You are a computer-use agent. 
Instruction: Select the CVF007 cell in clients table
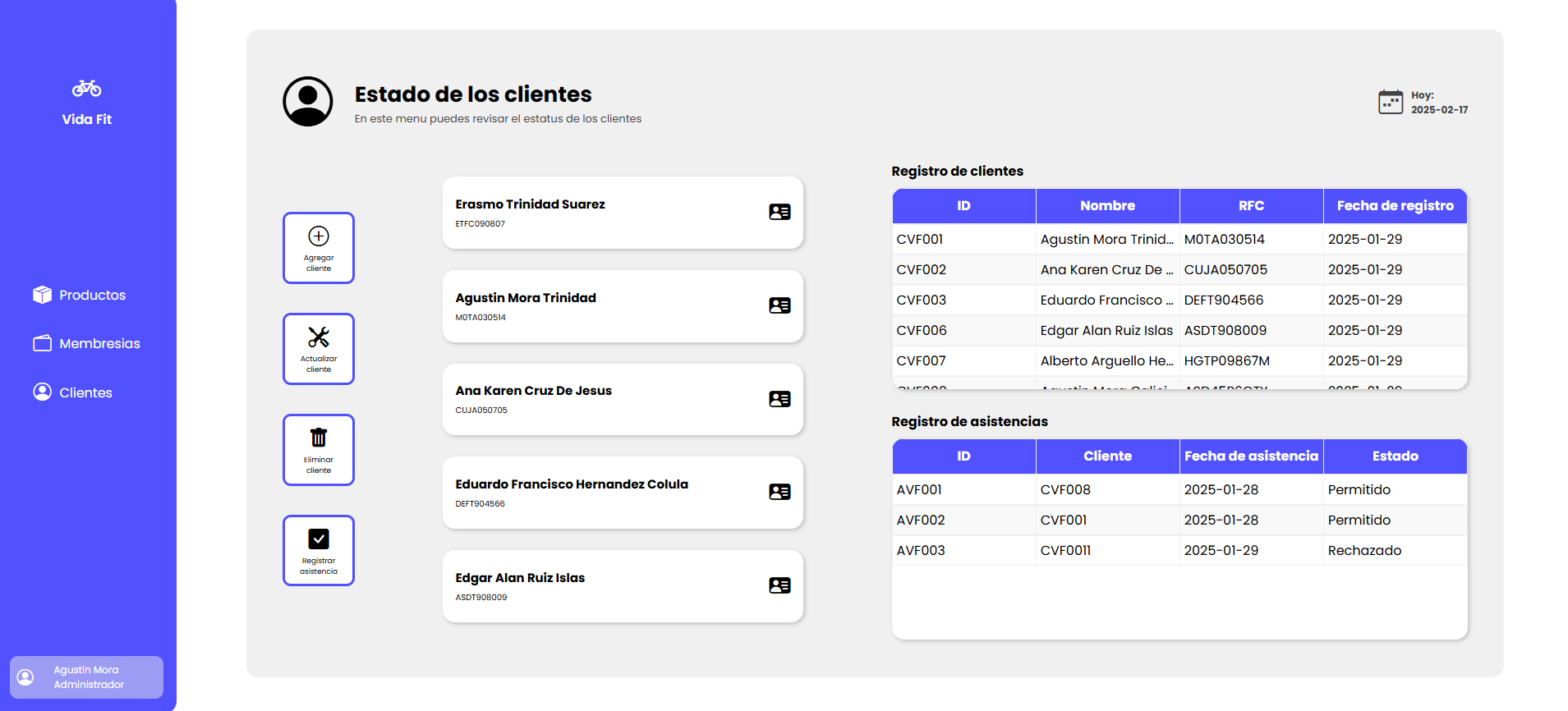coord(963,361)
